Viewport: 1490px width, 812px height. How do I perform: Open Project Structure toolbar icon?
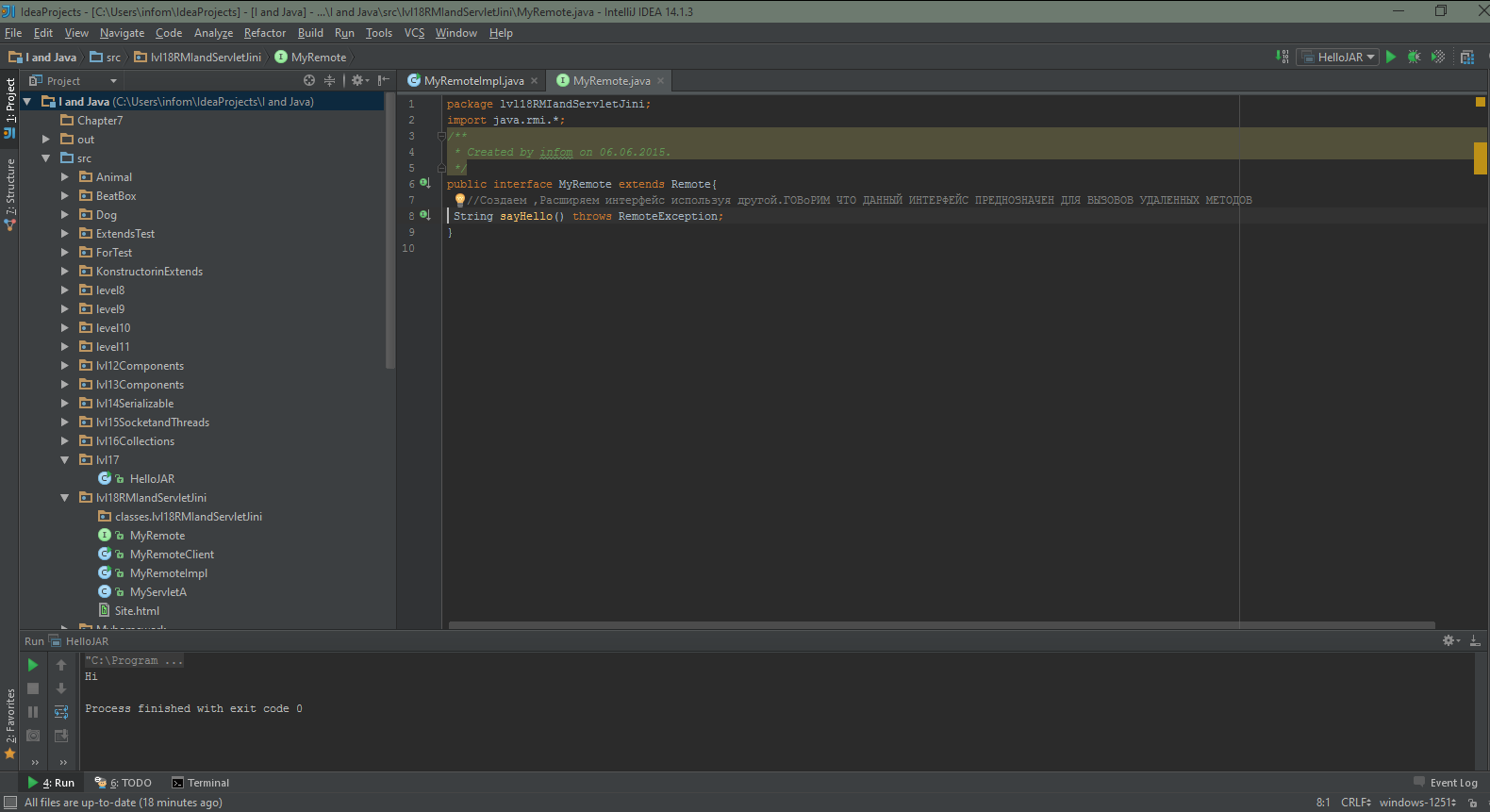point(1467,57)
